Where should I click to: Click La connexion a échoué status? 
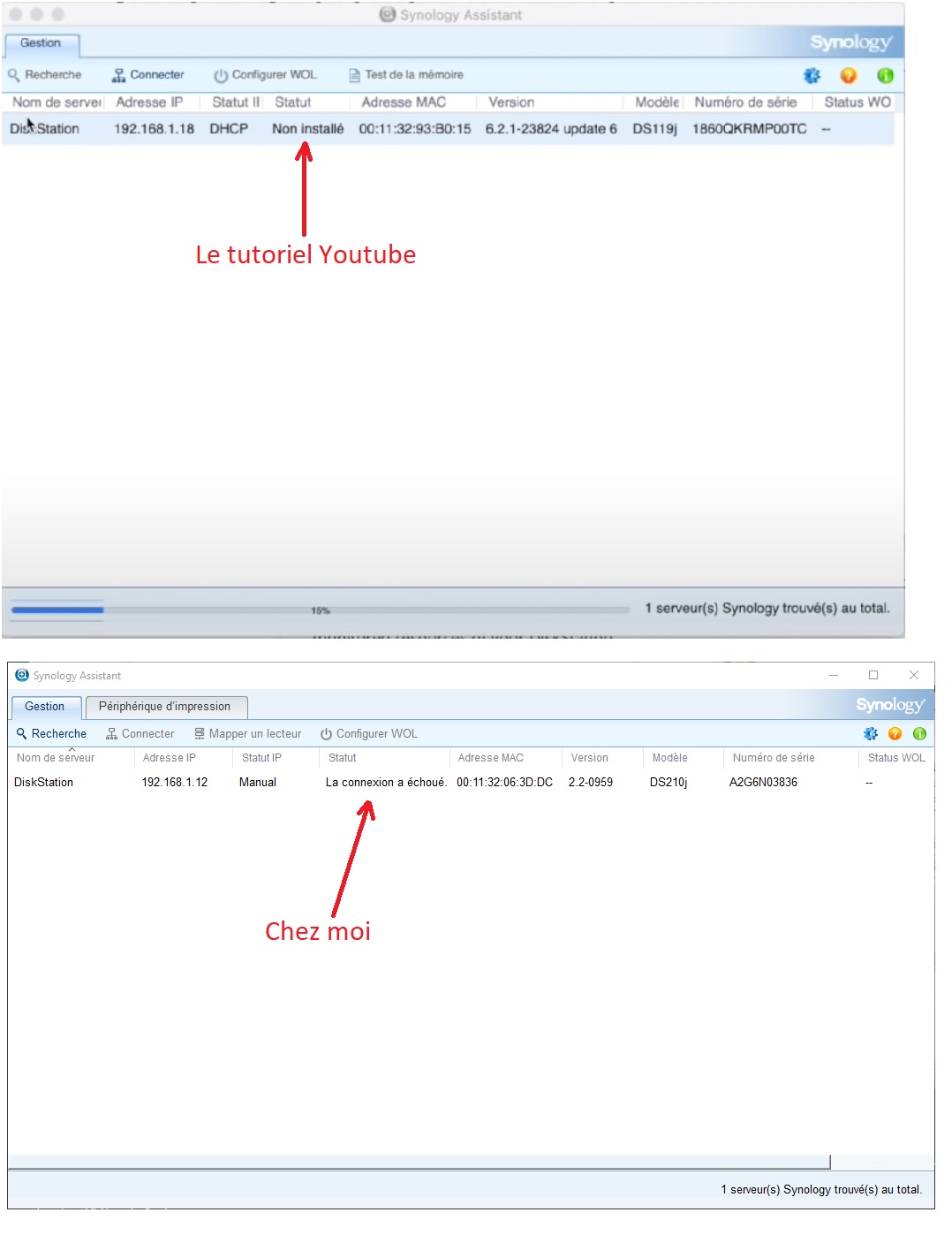pyautogui.click(x=386, y=783)
